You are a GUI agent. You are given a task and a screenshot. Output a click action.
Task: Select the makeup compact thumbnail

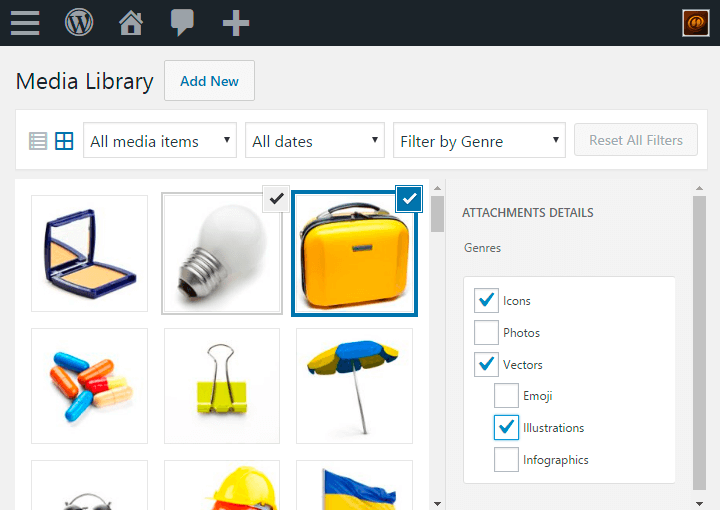[x=90, y=253]
